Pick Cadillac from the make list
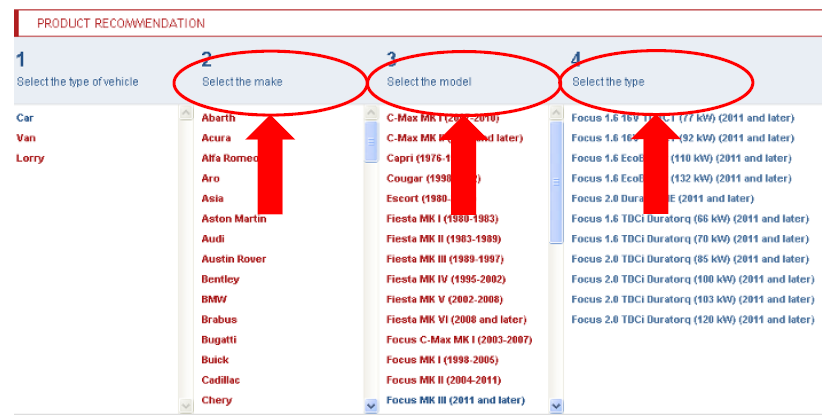 pyautogui.click(x=221, y=380)
